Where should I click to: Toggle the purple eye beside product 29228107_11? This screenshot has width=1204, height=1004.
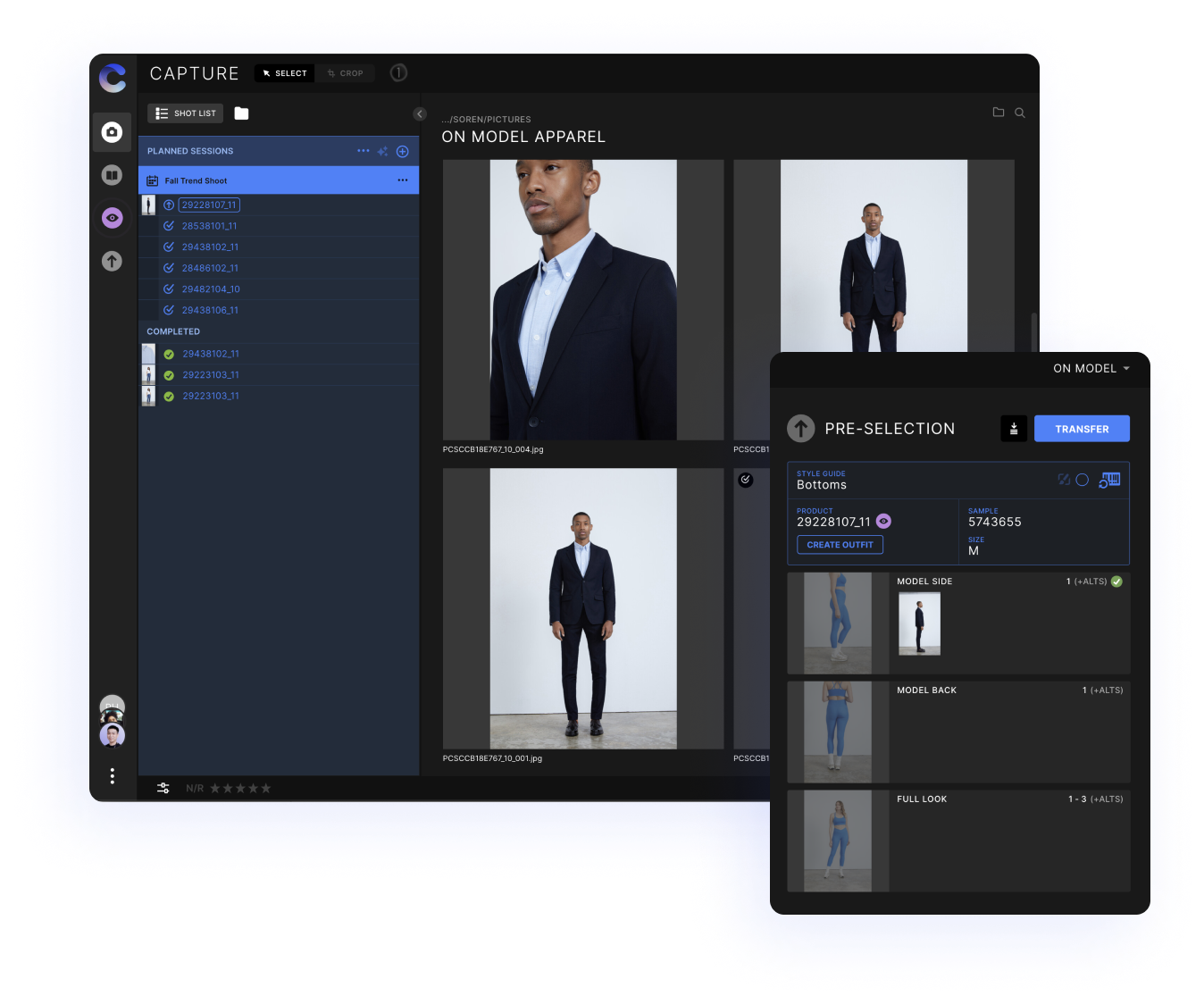(883, 522)
